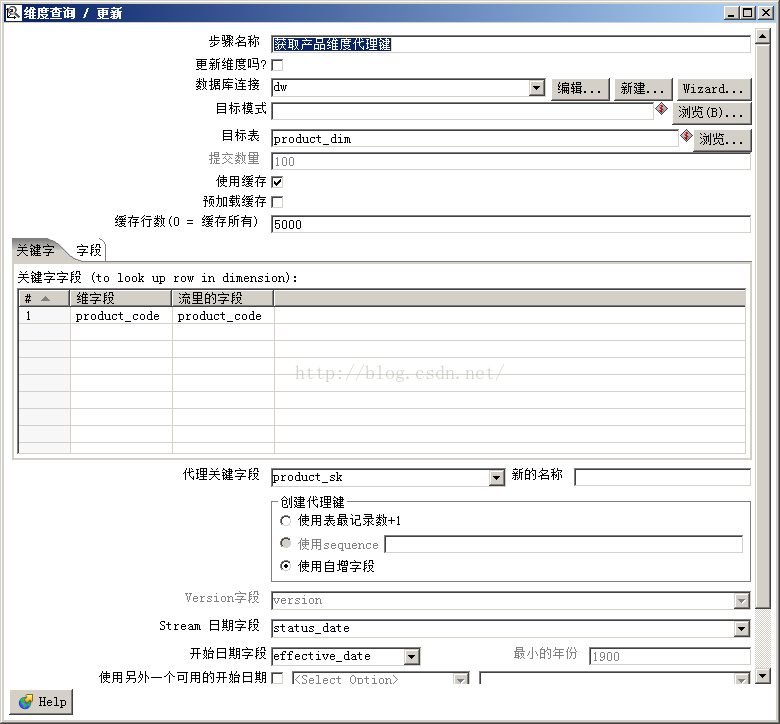Open Help button
The image size is (780, 724).
point(41,702)
